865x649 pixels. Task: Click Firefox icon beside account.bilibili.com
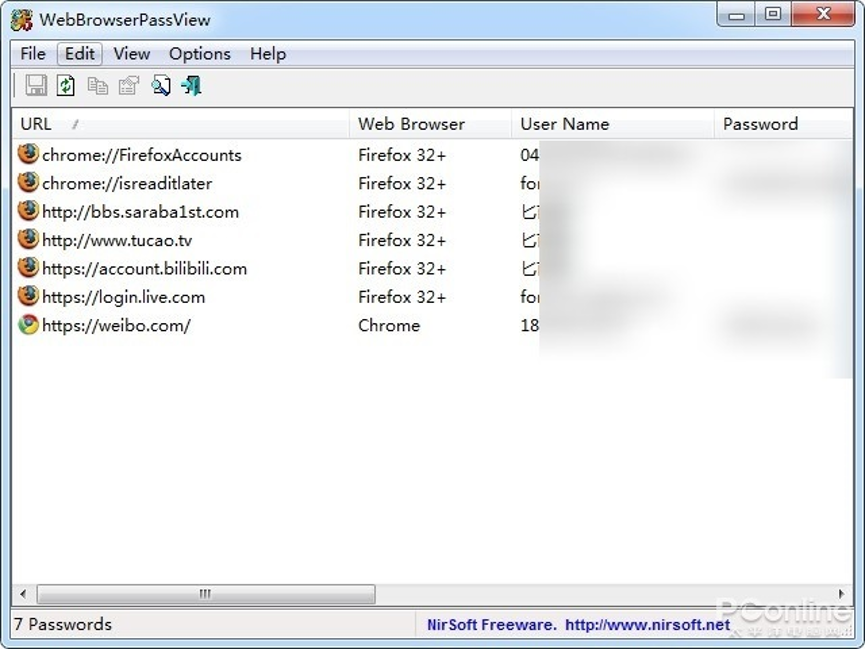[28, 268]
